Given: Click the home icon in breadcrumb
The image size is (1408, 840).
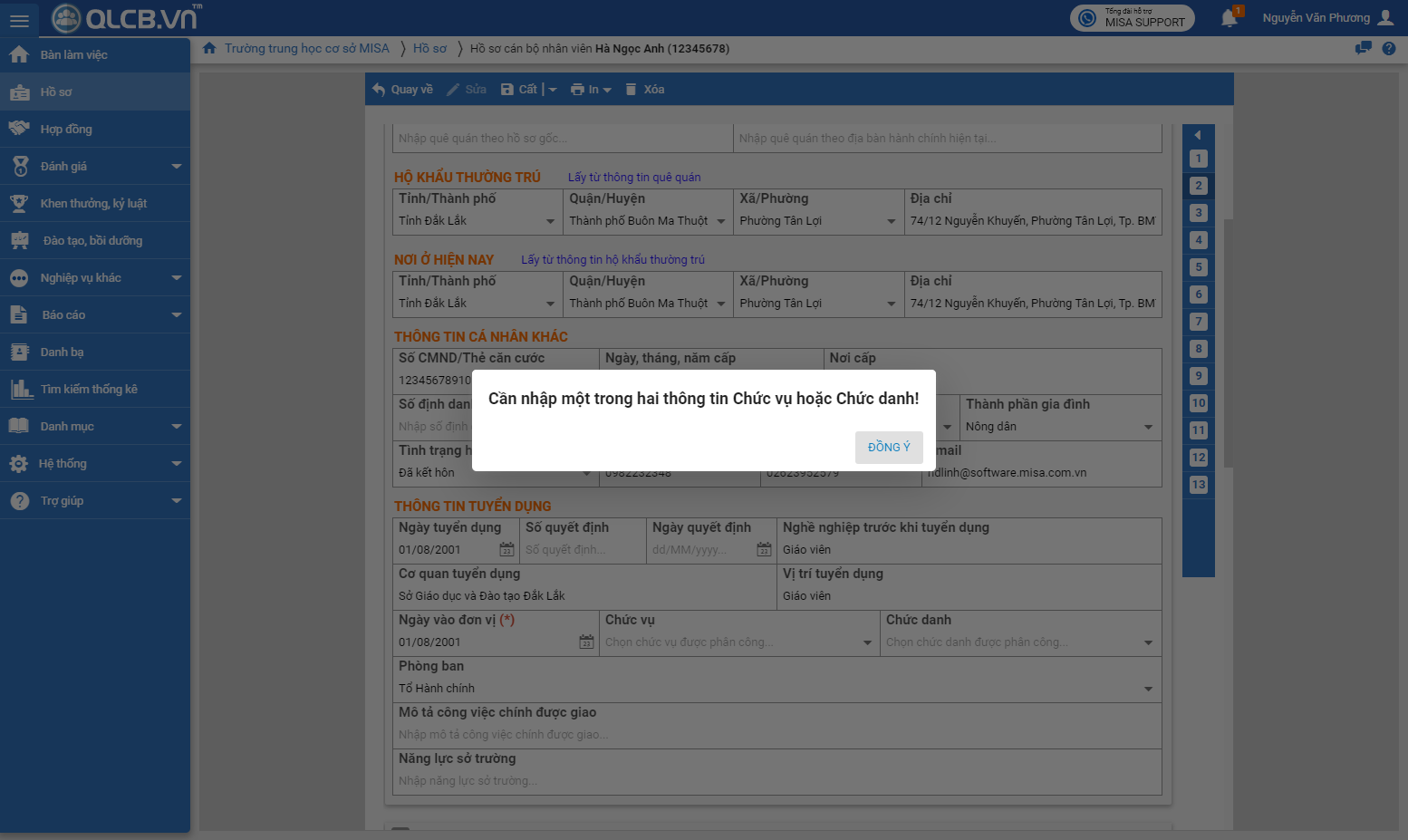Looking at the screenshot, I should tap(209, 48).
